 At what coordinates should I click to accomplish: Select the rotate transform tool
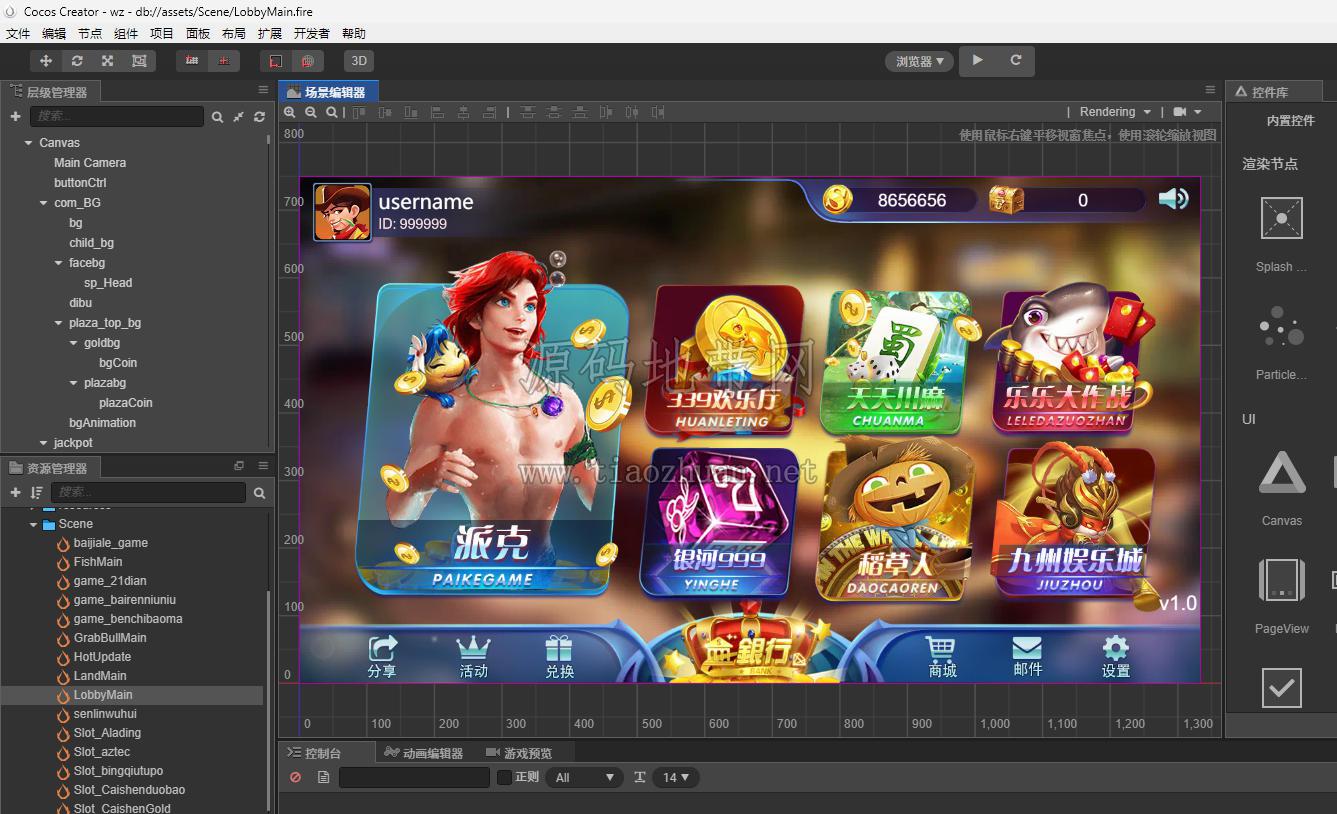tap(77, 61)
